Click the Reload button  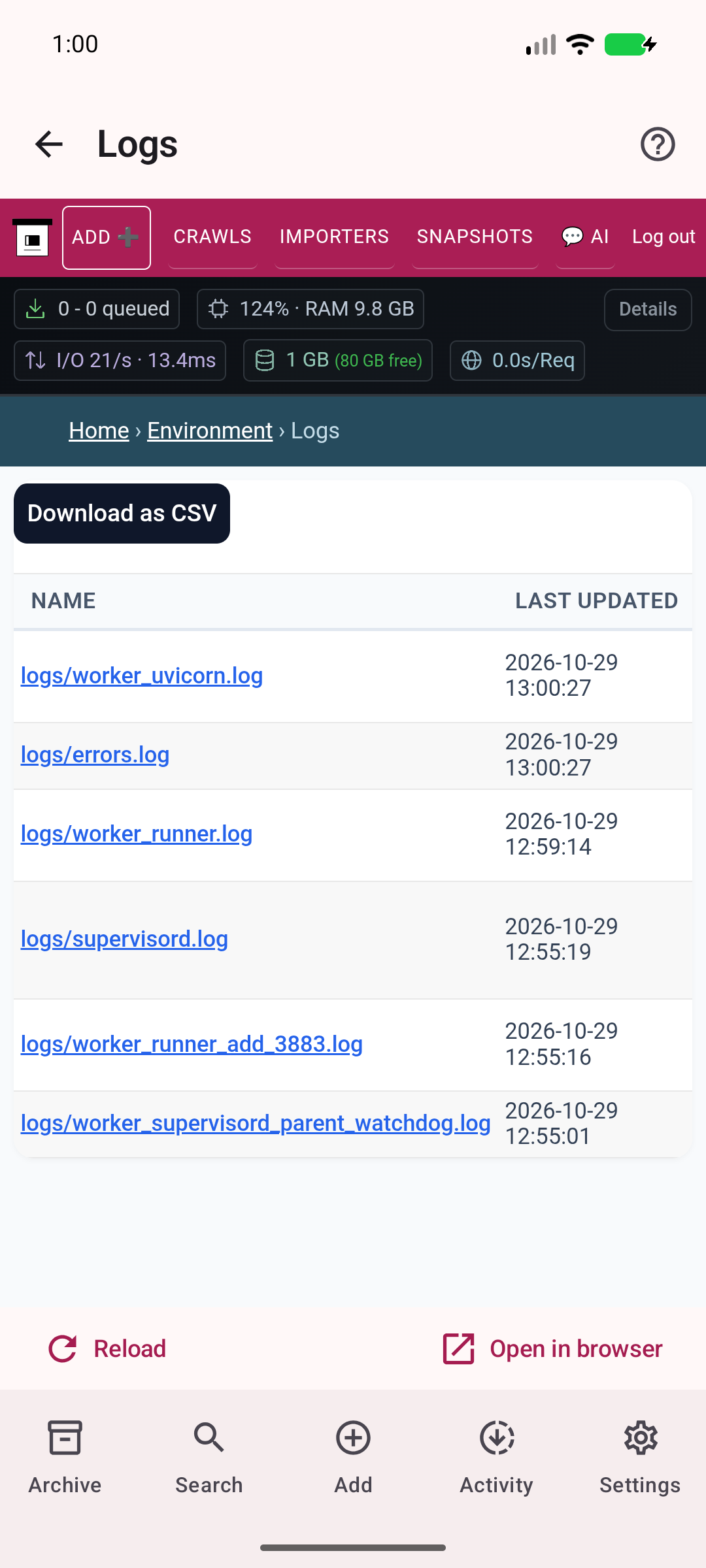pos(107,1349)
